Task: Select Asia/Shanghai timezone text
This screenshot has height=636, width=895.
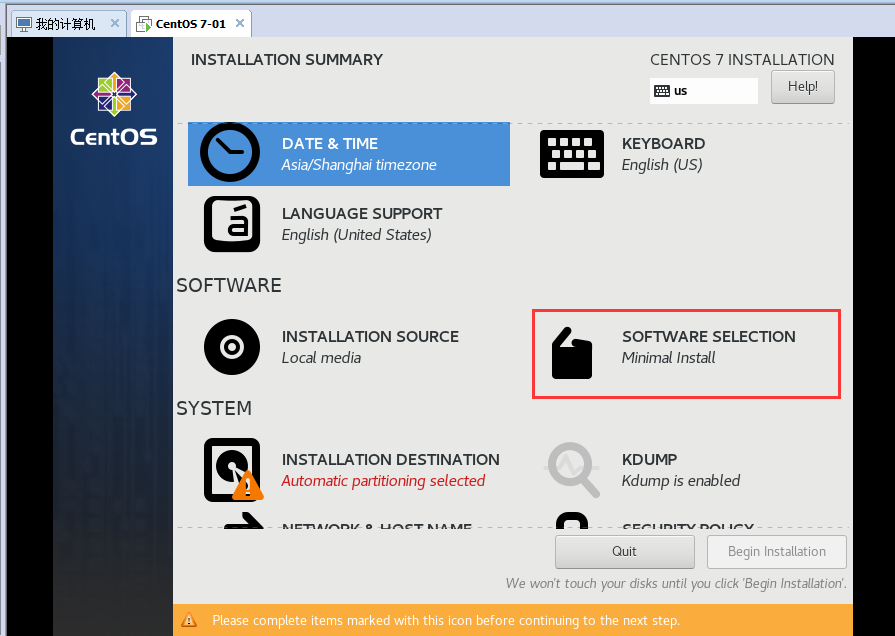Action: click(359, 165)
